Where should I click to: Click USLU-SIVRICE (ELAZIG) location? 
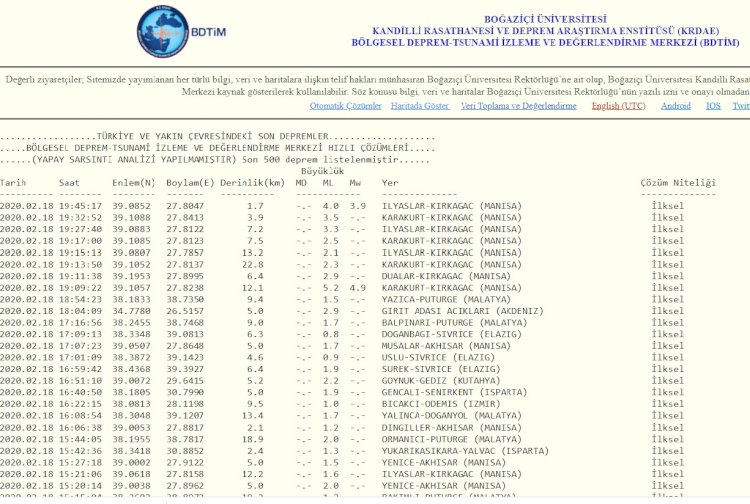tap(438, 358)
